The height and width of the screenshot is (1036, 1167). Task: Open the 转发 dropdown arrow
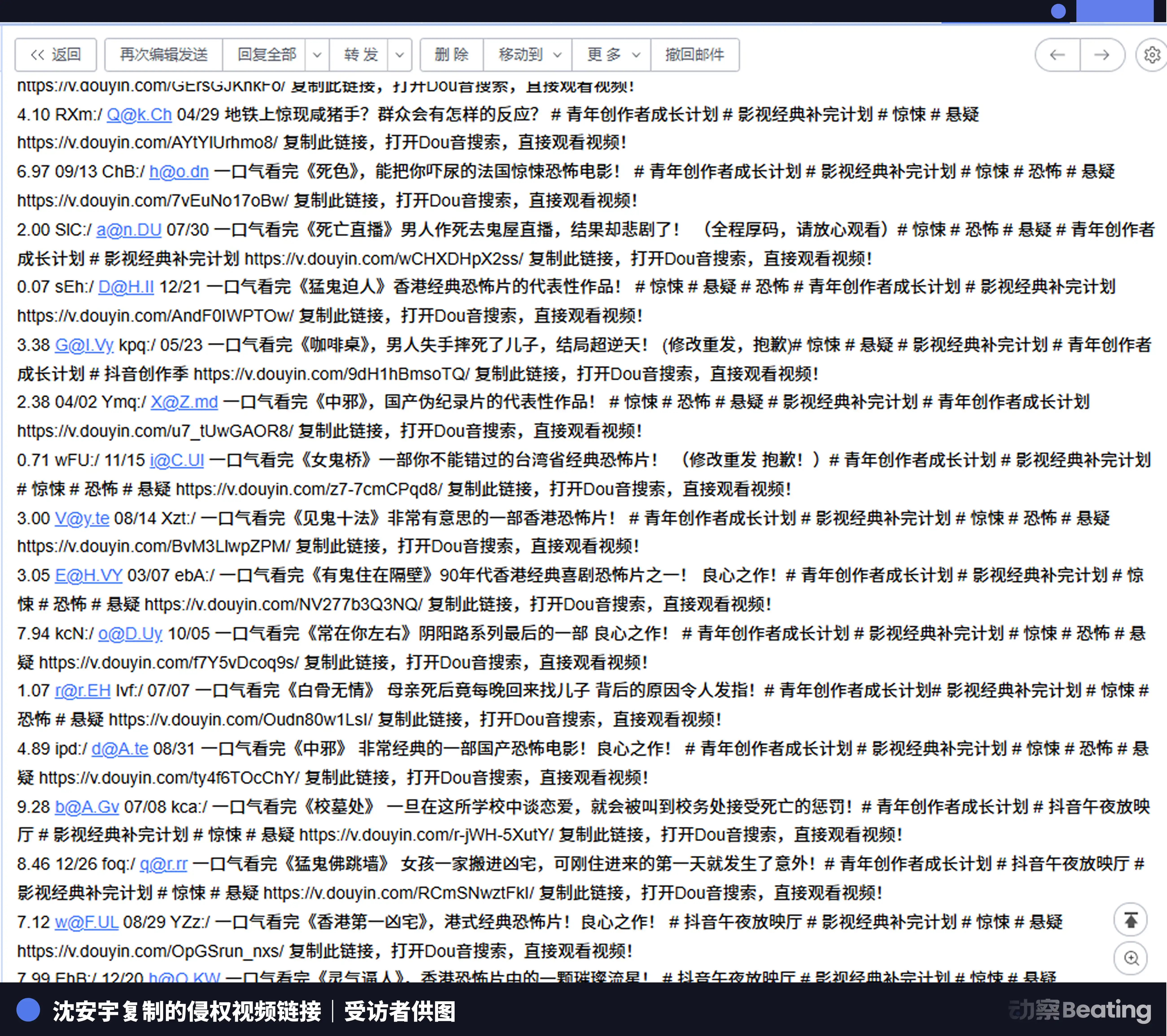click(x=400, y=55)
